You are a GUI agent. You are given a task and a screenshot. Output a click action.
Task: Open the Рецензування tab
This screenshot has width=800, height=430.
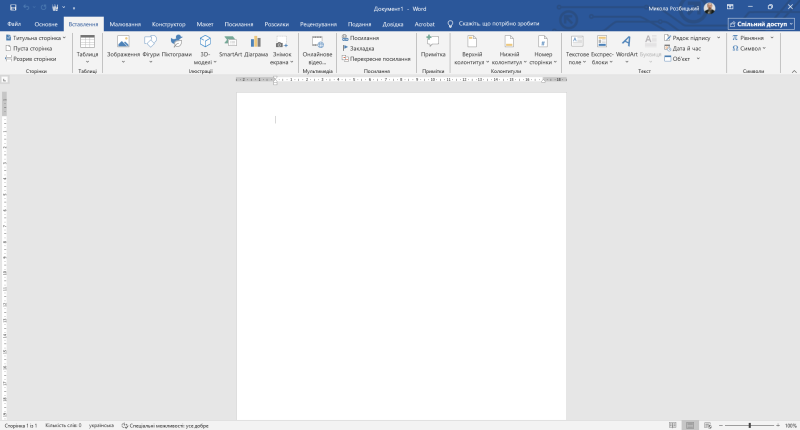[x=317, y=23]
